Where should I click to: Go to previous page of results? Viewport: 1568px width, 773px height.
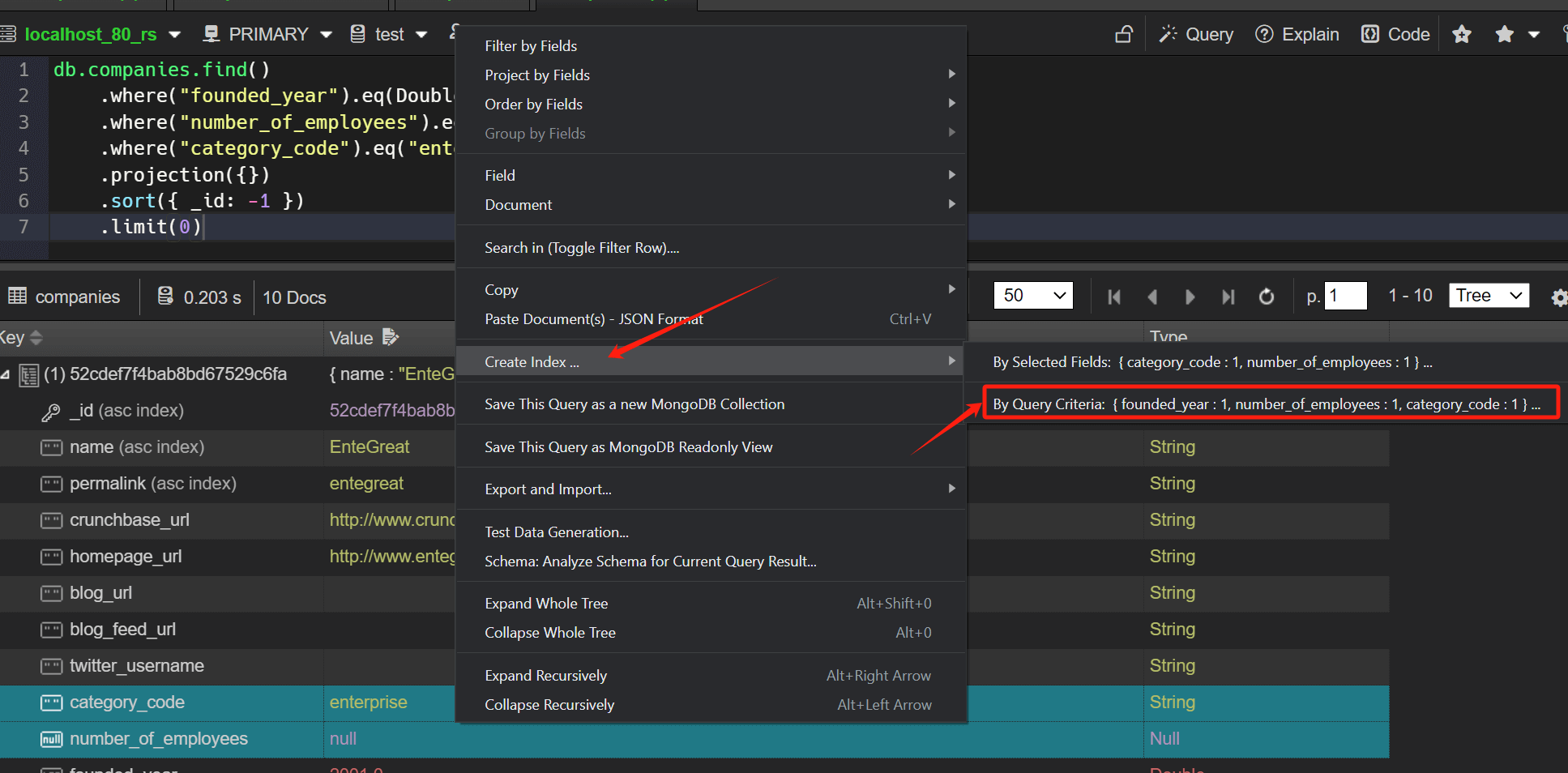click(1152, 297)
